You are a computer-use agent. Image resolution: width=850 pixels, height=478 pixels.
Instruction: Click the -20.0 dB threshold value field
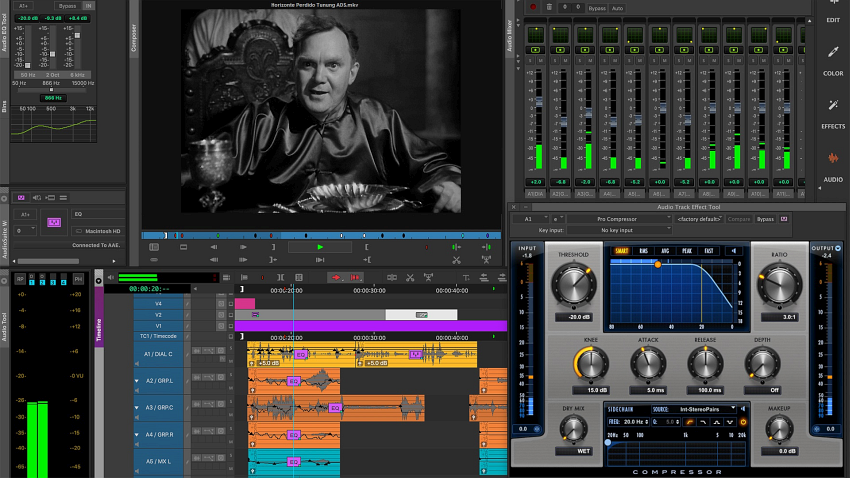pos(574,317)
